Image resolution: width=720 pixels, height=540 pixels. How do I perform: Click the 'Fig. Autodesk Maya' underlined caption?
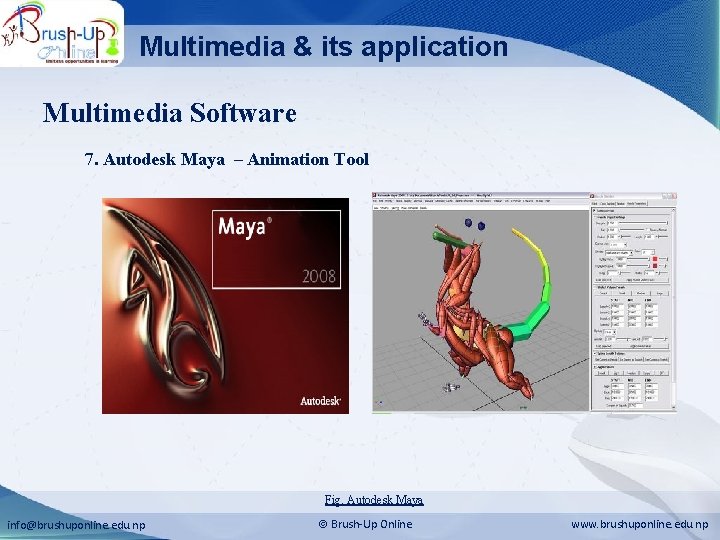374,500
